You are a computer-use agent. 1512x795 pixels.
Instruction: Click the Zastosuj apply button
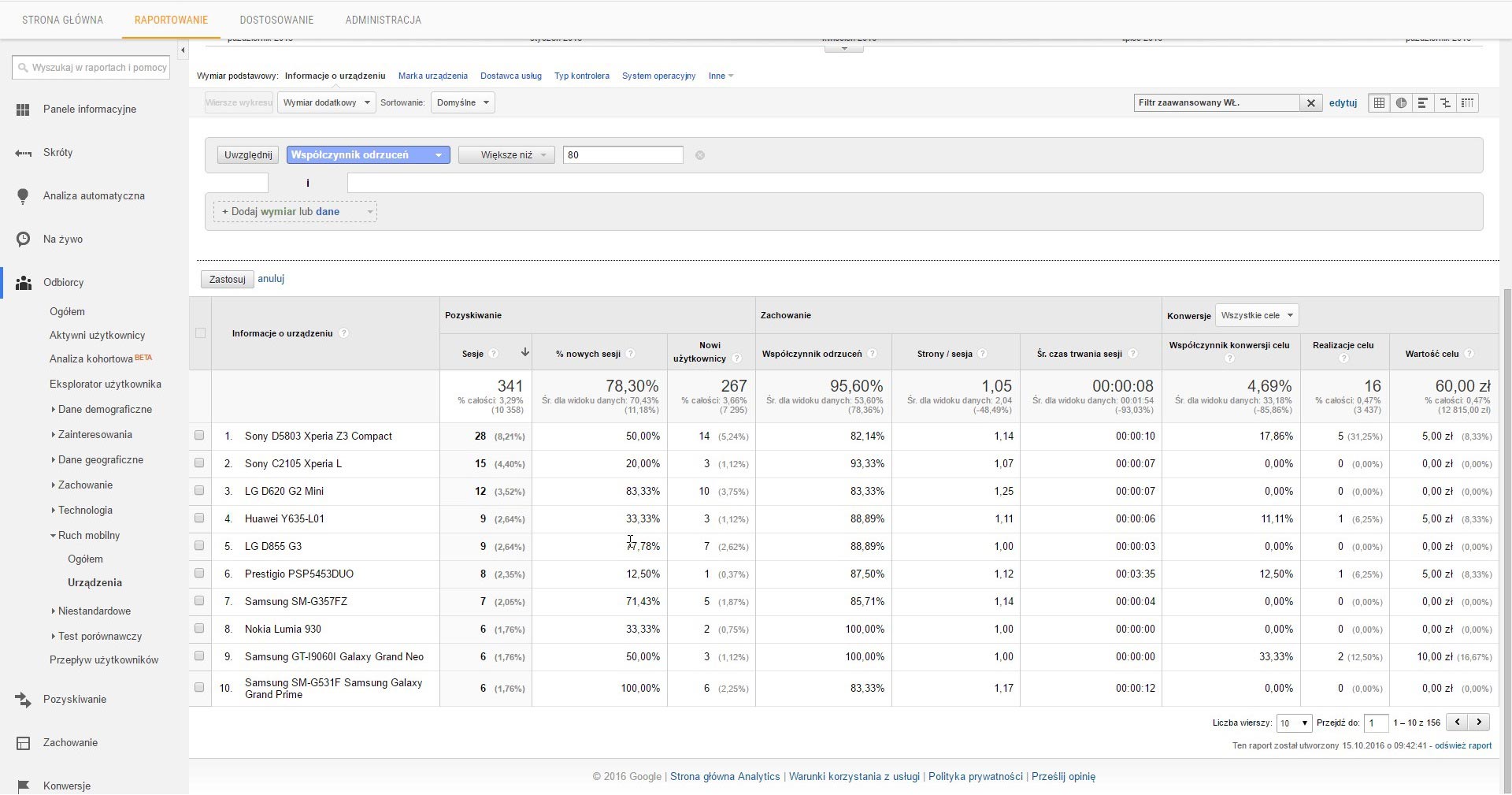(x=228, y=279)
